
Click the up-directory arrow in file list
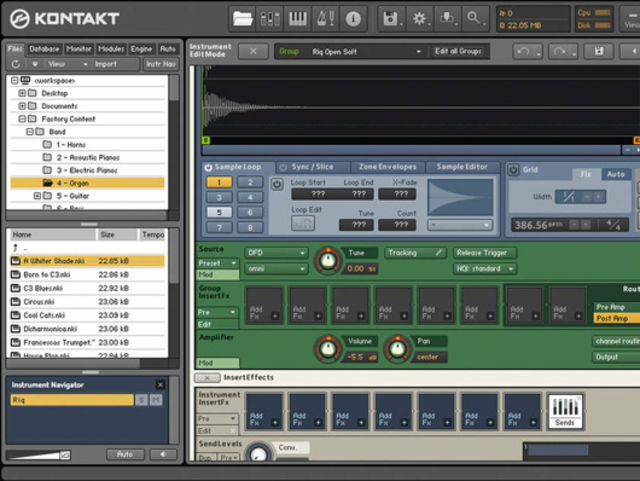(x=16, y=247)
